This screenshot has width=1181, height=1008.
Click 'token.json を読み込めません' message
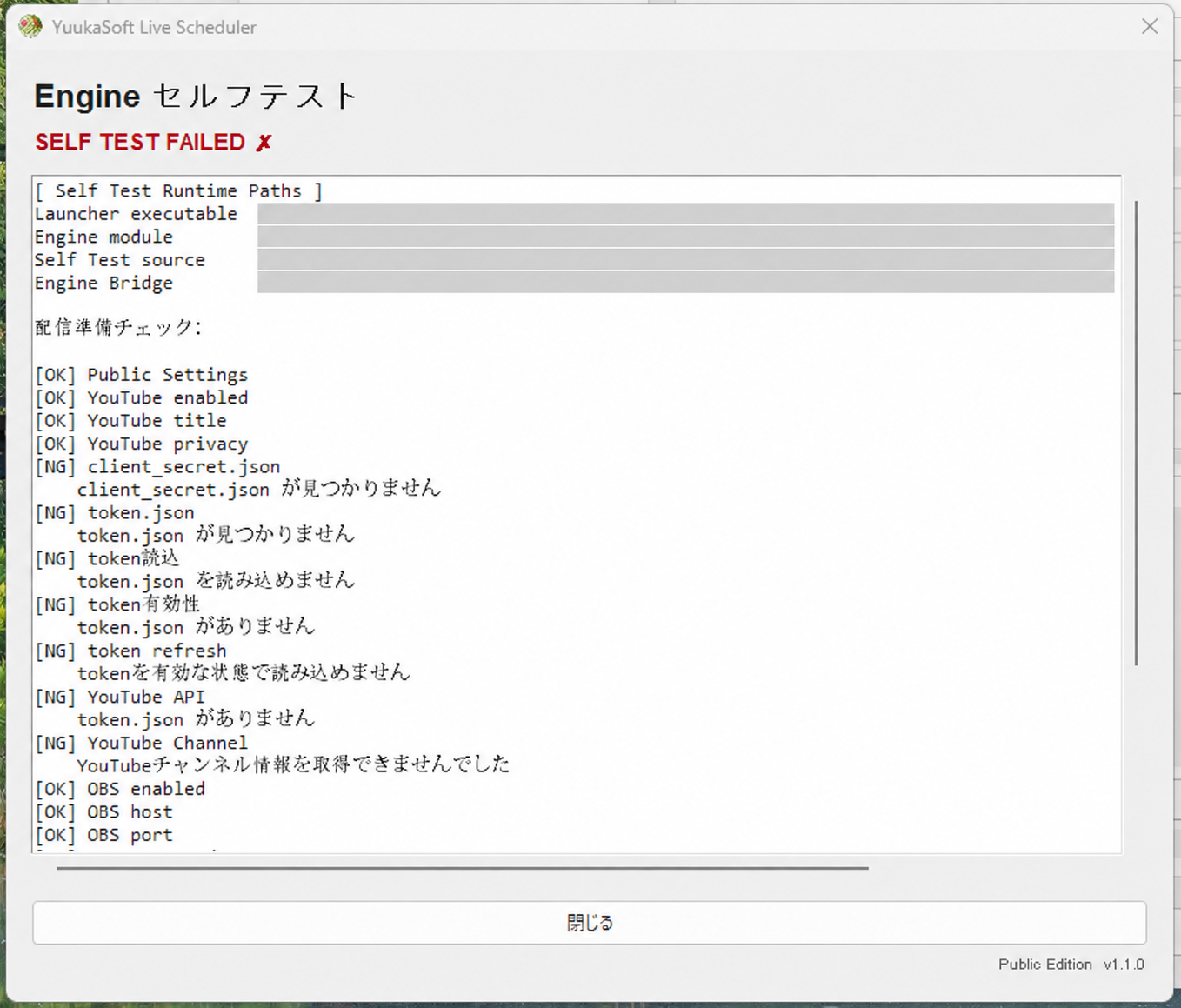tap(216, 581)
